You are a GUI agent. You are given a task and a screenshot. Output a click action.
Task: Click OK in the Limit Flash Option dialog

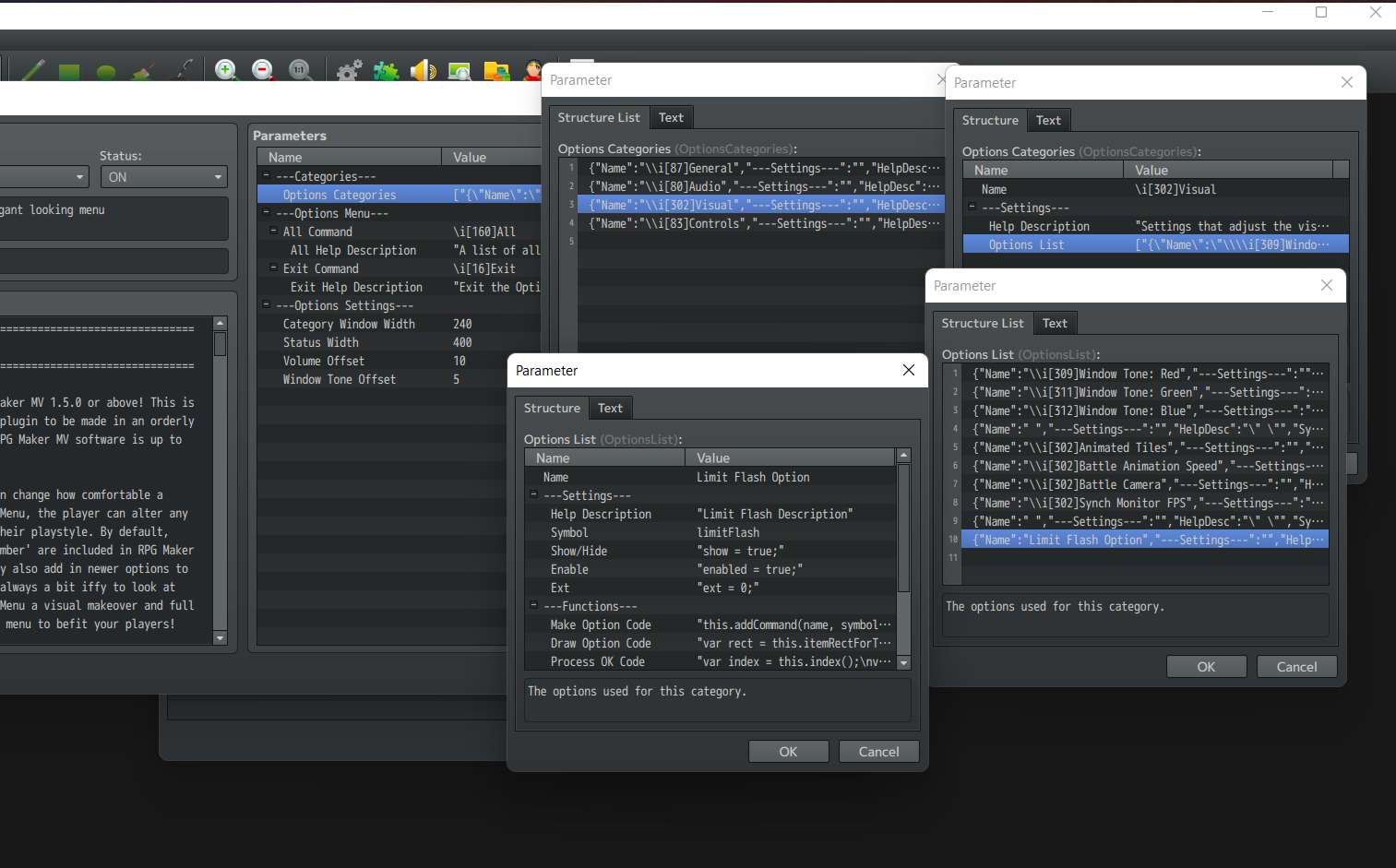coord(788,752)
